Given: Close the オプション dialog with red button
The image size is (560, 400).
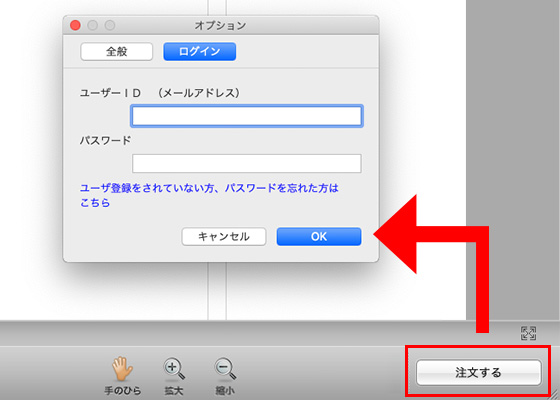Looking at the screenshot, I should [x=75, y=25].
